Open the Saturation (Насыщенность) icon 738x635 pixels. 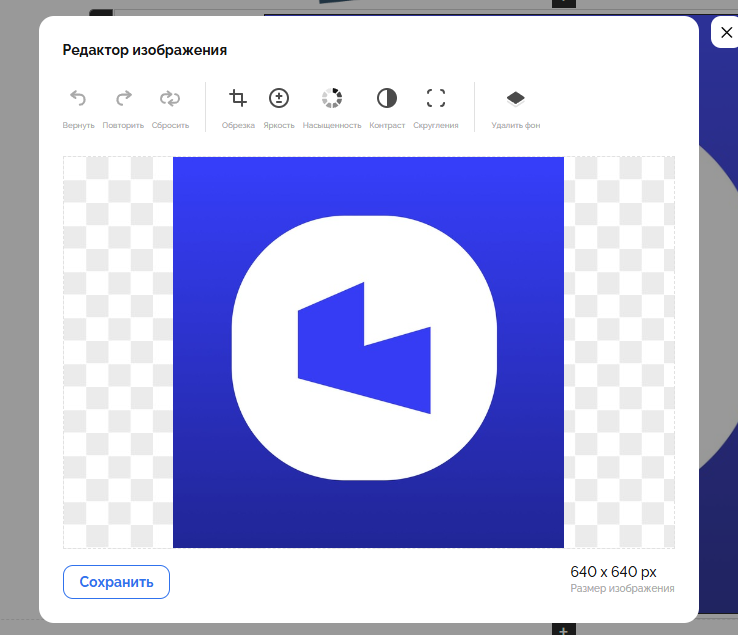pyautogui.click(x=332, y=98)
